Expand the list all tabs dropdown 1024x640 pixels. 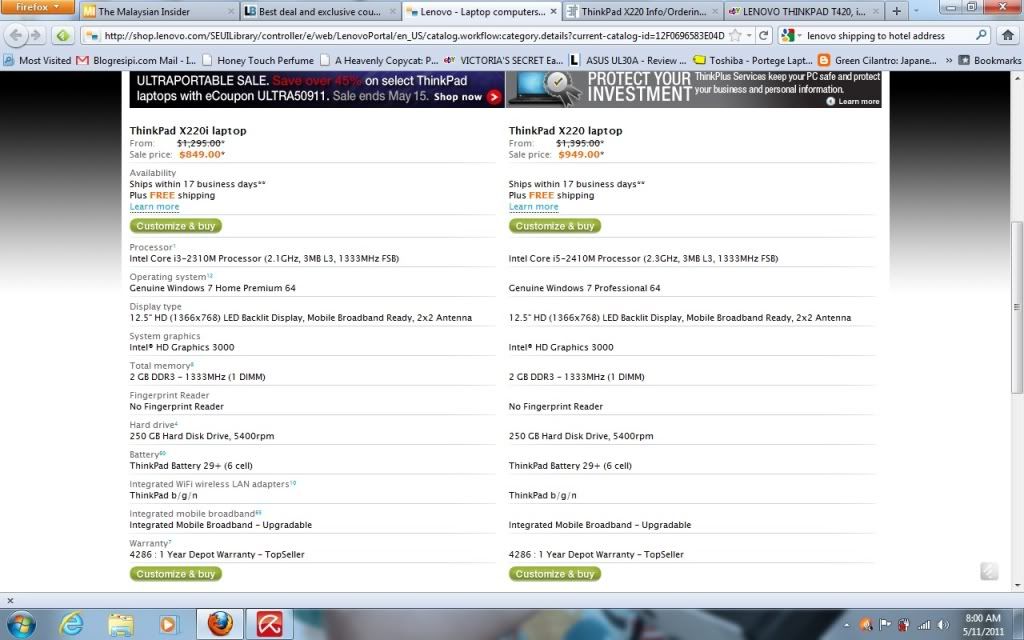tap(916, 12)
